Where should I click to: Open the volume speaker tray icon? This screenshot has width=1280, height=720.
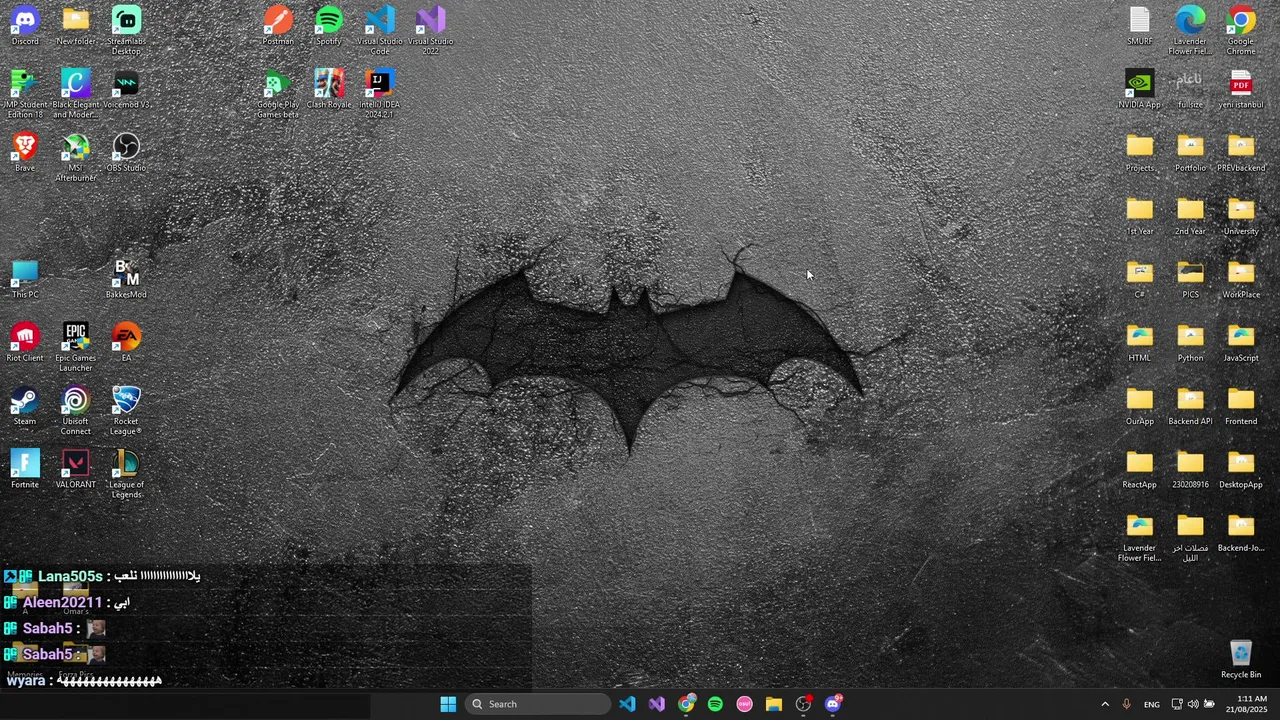[x=1192, y=704]
